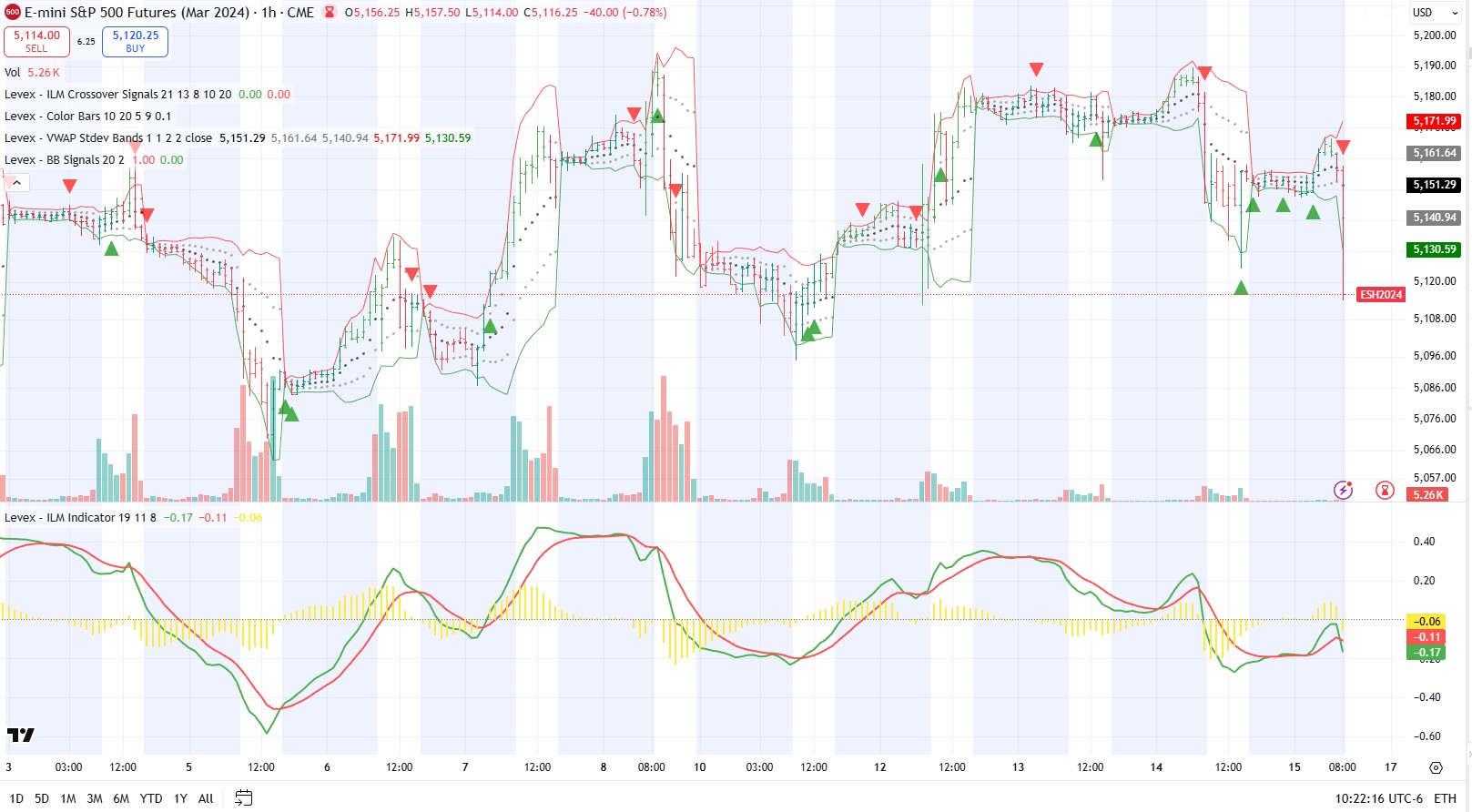
Task: Click the -40.00 (-0.78%) change value
Action: [624, 13]
